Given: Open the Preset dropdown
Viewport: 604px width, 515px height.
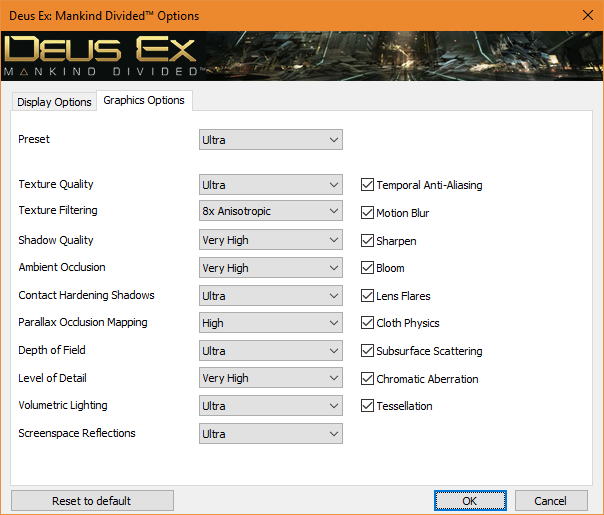Looking at the screenshot, I should (x=271, y=139).
